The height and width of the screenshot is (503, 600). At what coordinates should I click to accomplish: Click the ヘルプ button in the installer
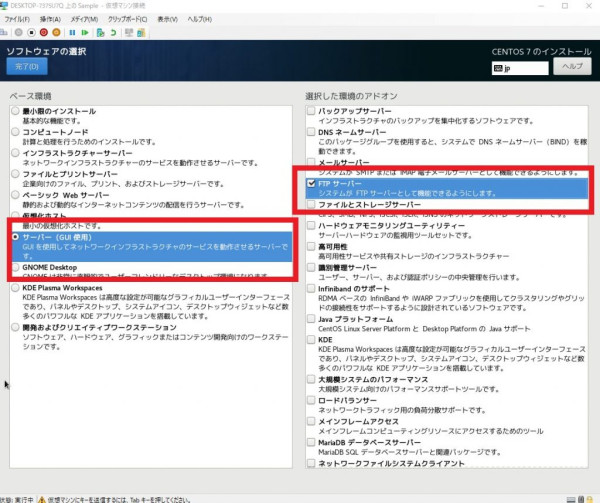point(570,65)
